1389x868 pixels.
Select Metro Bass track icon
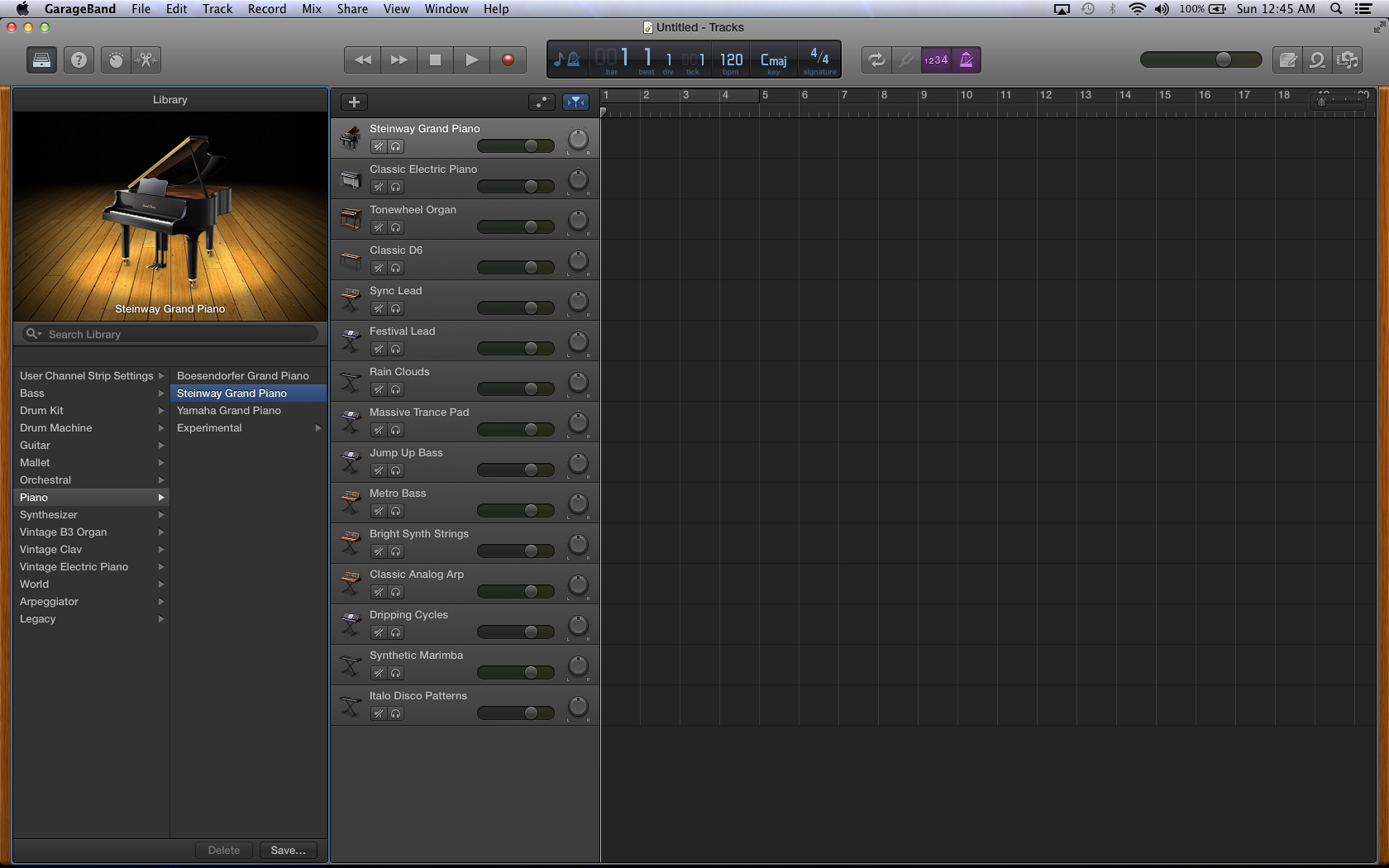351,503
